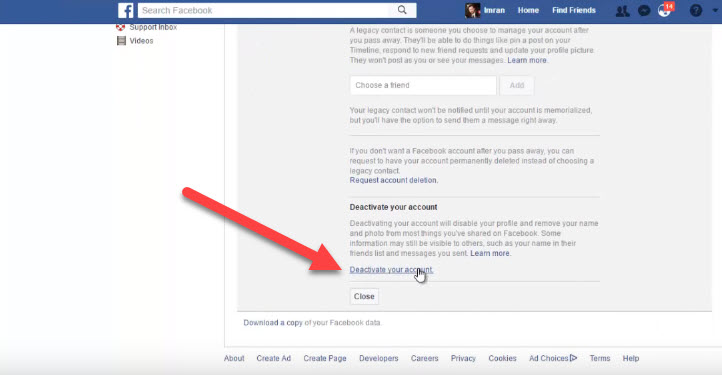The width and height of the screenshot is (722, 375).
Task: Focus the Search Facebook field
Action: [277, 10]
